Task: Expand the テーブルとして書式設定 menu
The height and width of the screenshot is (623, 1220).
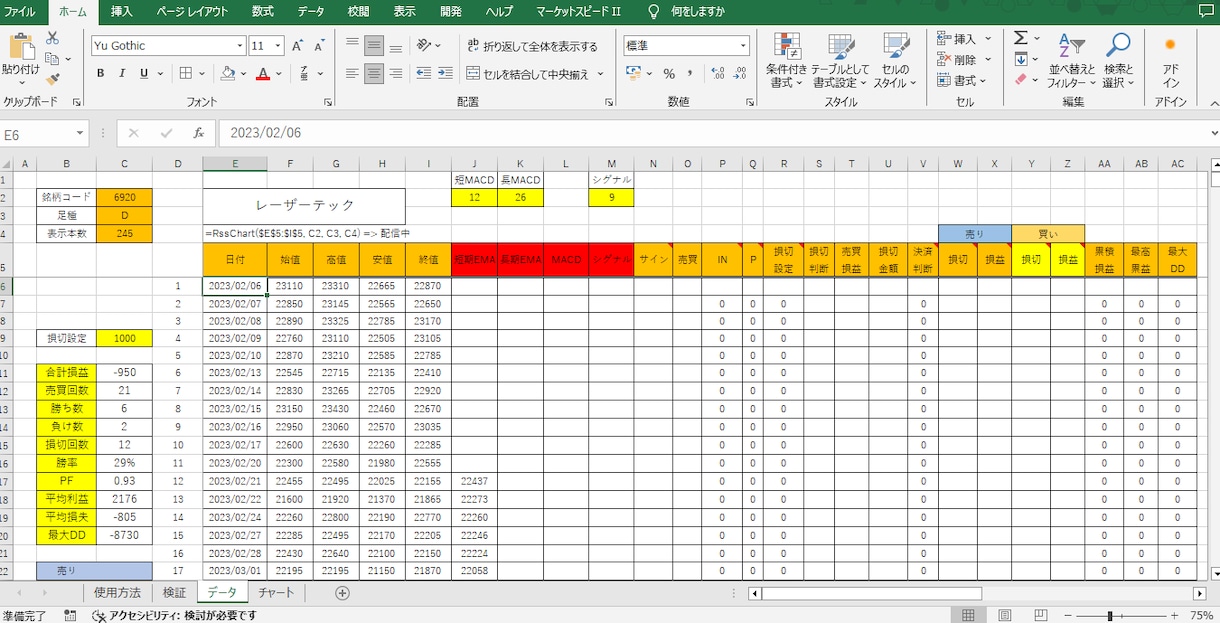Action: 841,60
